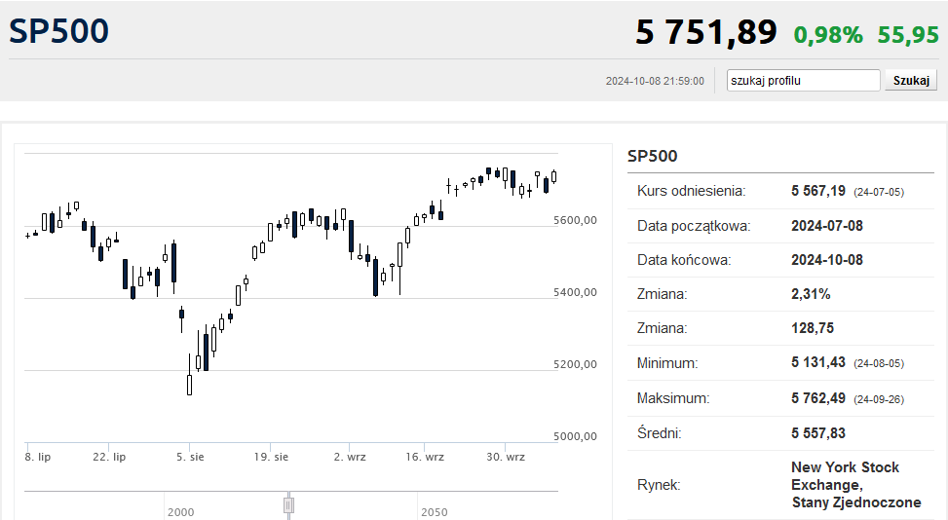Click the 5. sie date axis label

[190, 457]
